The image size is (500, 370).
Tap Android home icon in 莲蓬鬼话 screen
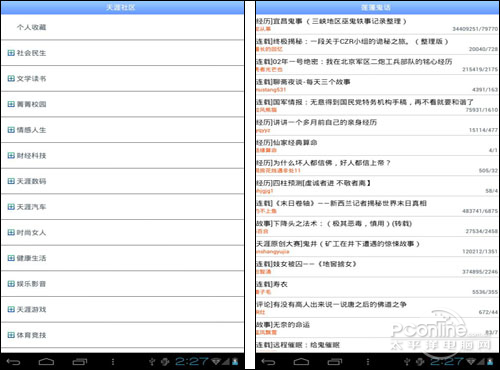tap(301, 362)
